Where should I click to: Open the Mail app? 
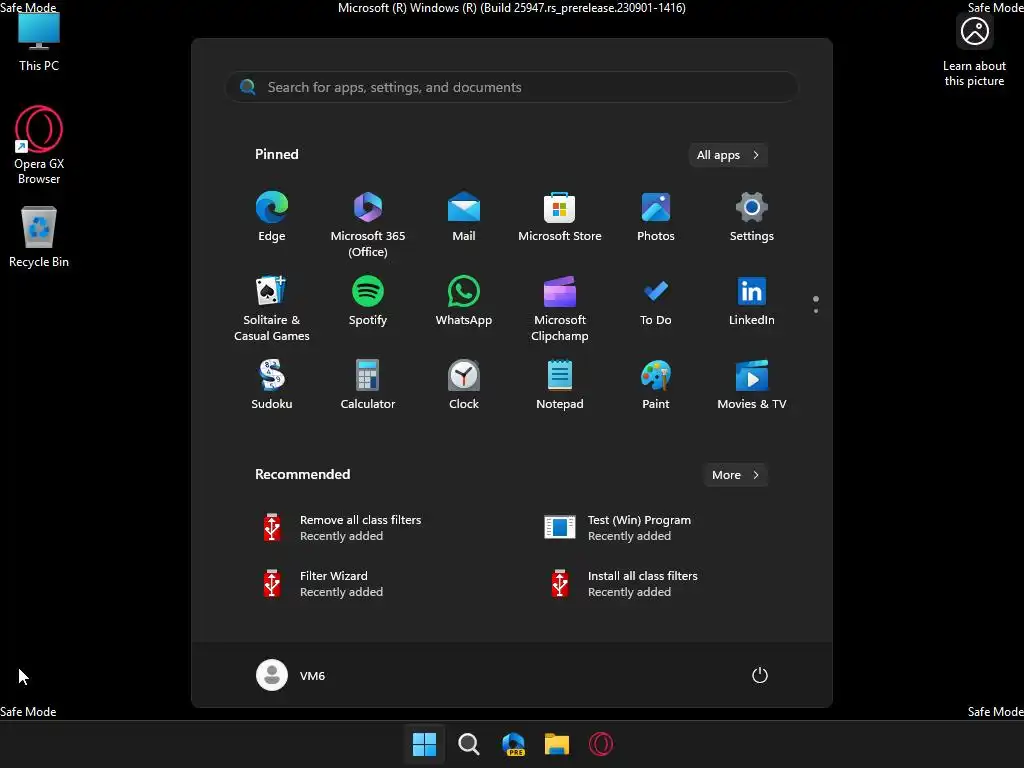pyautogui.click(x=464, y=217)
